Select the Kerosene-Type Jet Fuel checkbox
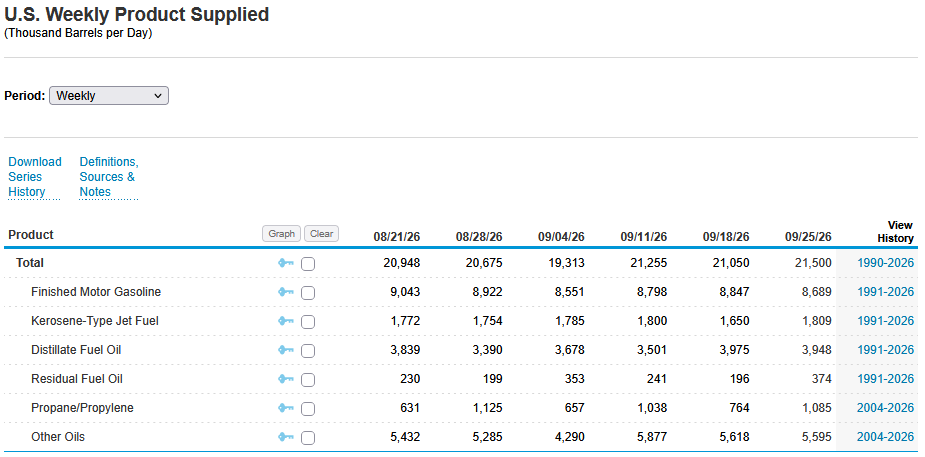Screen dimensions: 925x457 coord(308,321)
